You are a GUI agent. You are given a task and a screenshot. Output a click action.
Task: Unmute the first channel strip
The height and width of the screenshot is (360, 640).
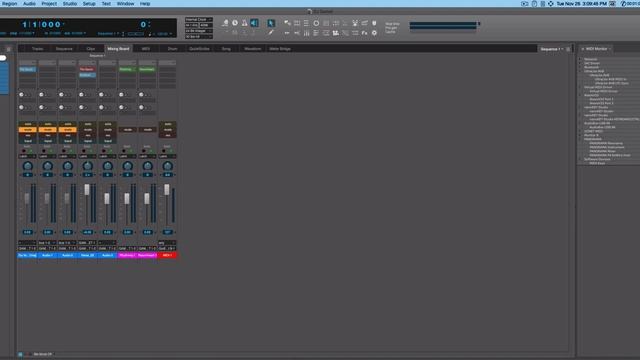tap(27, 130)
